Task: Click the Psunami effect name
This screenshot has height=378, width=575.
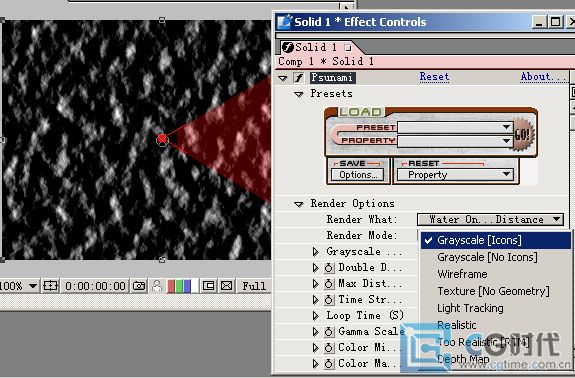Action: coord(333,78)
